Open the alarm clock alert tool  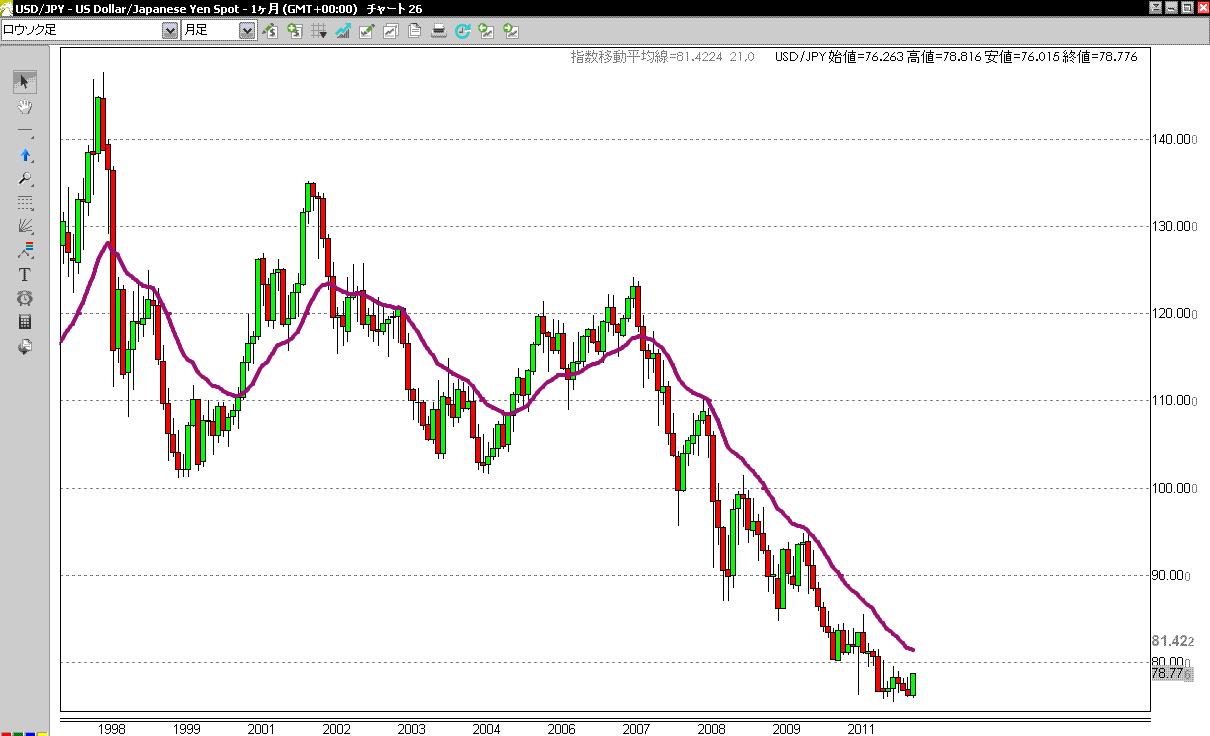click(x=26, y=298)
